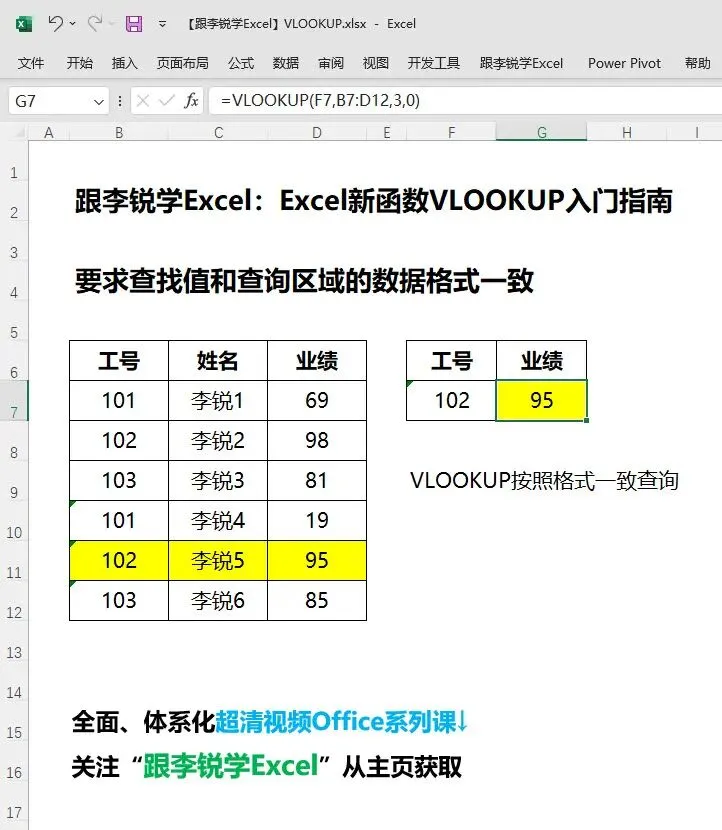Screen dimensions: 722x830
Task: Select column B header
Action: point(119,132)
